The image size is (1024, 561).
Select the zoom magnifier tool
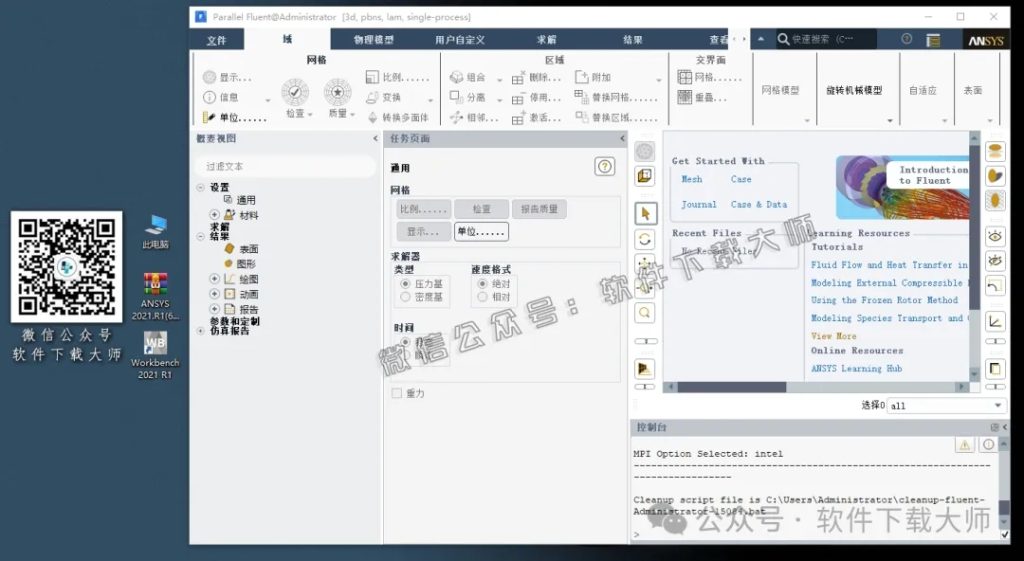[x=645, y=313]
